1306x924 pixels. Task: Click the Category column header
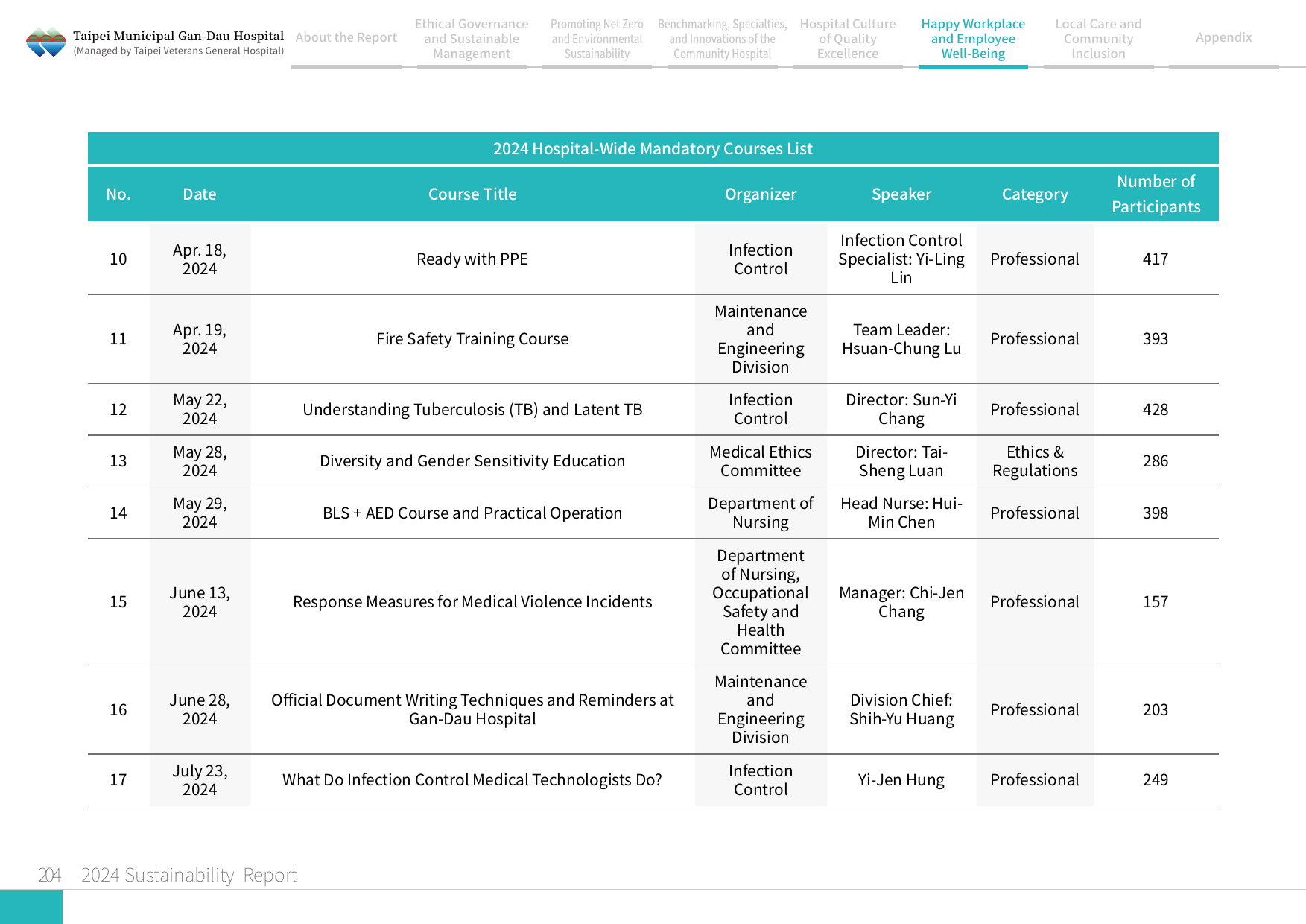pyautogui.click(x=1035, y=194)
